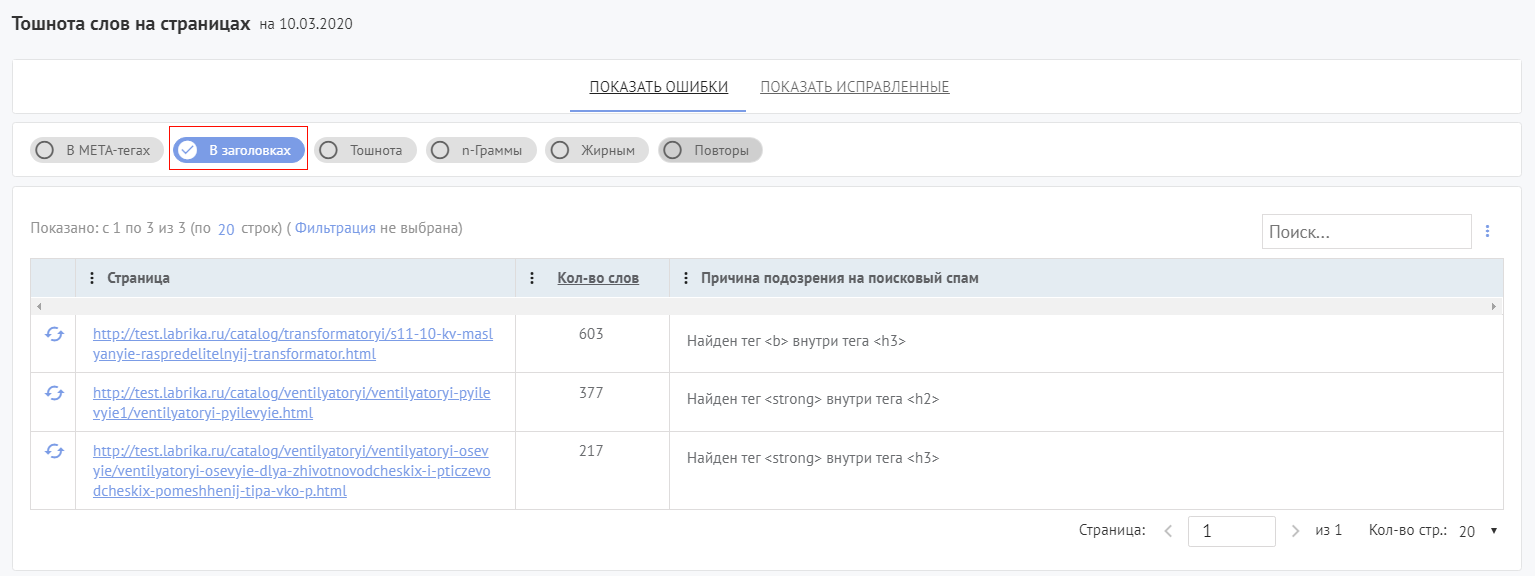Click the Поиск search field

1365,231
